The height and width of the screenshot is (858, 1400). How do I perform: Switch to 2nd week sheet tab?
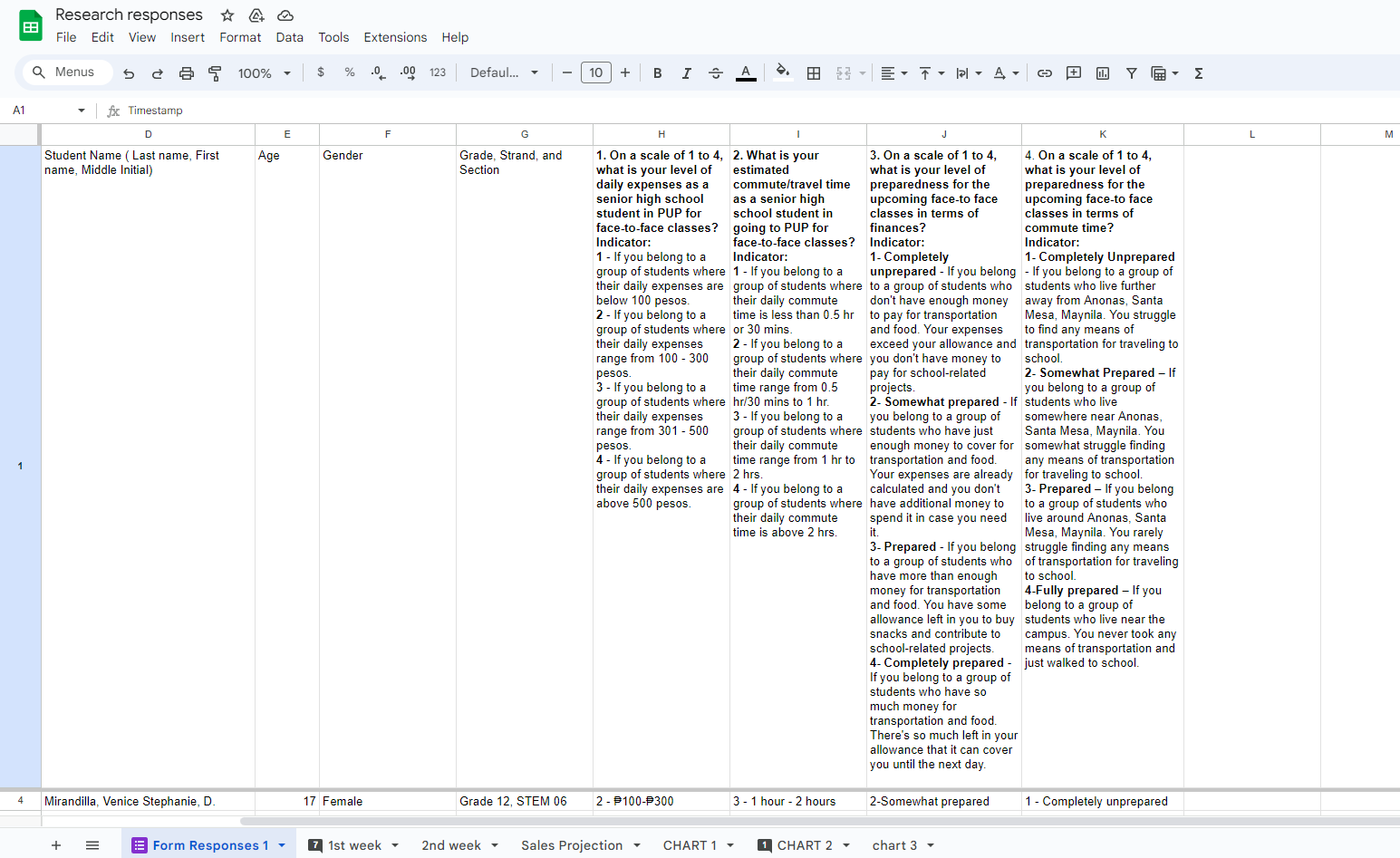coord(451,845)
